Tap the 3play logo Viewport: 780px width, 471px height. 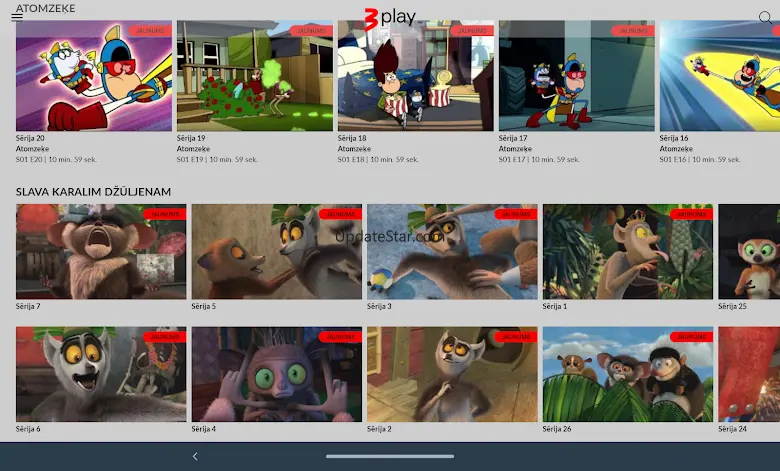click(x=390, y=18)
